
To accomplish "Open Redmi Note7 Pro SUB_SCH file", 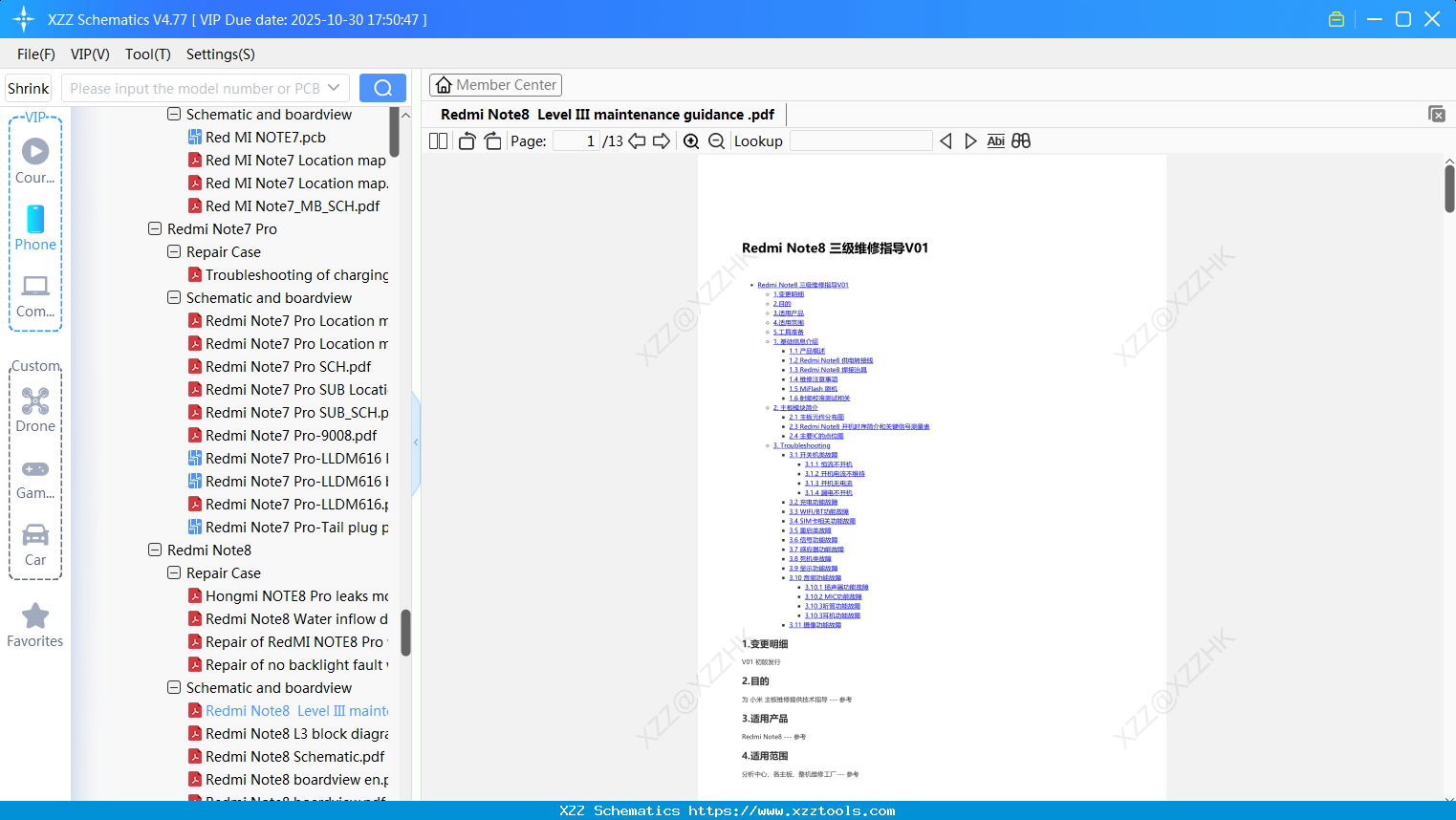I will point(288,413).
